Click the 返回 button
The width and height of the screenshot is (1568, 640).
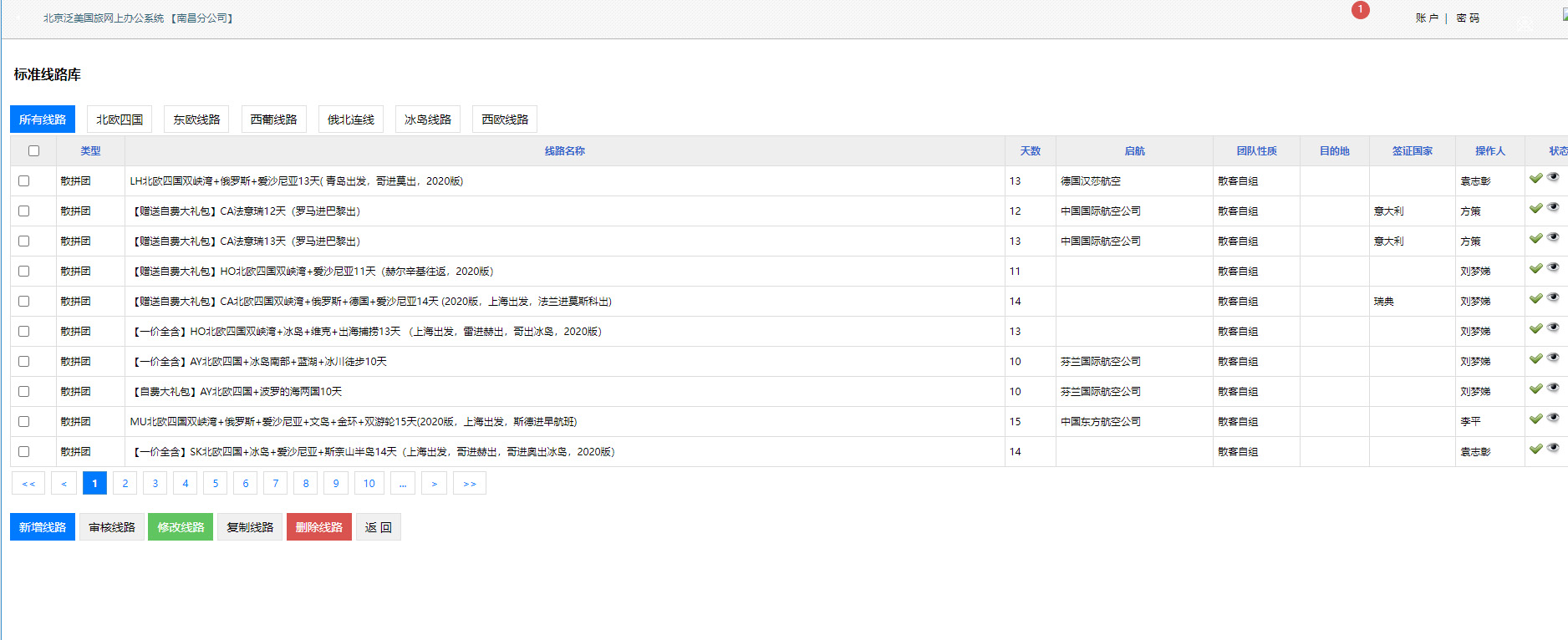pyautogui.click(x=379, y=527)
